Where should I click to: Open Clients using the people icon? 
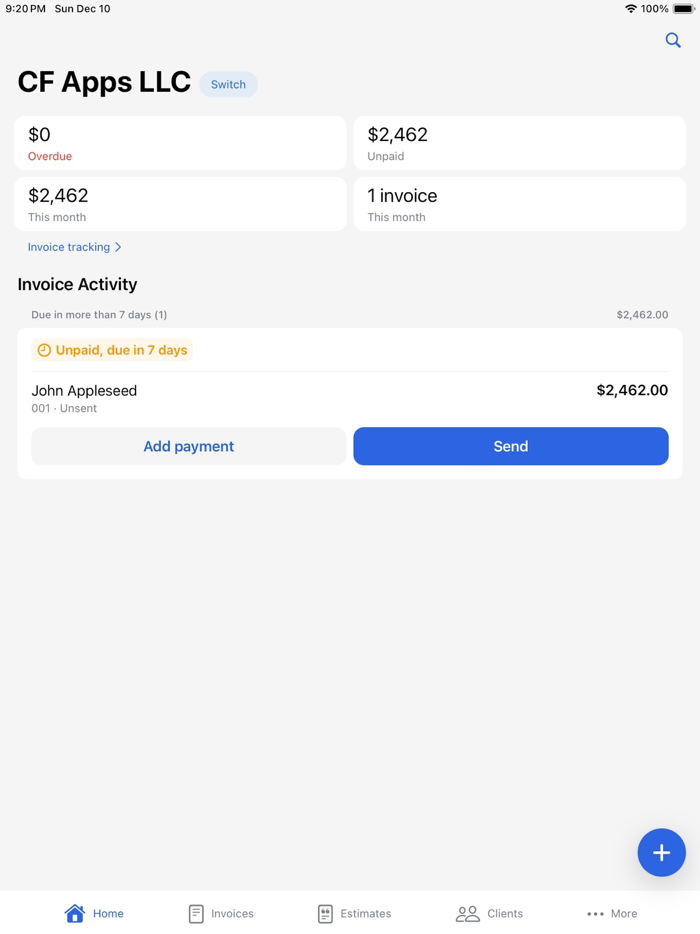(466, 913)
